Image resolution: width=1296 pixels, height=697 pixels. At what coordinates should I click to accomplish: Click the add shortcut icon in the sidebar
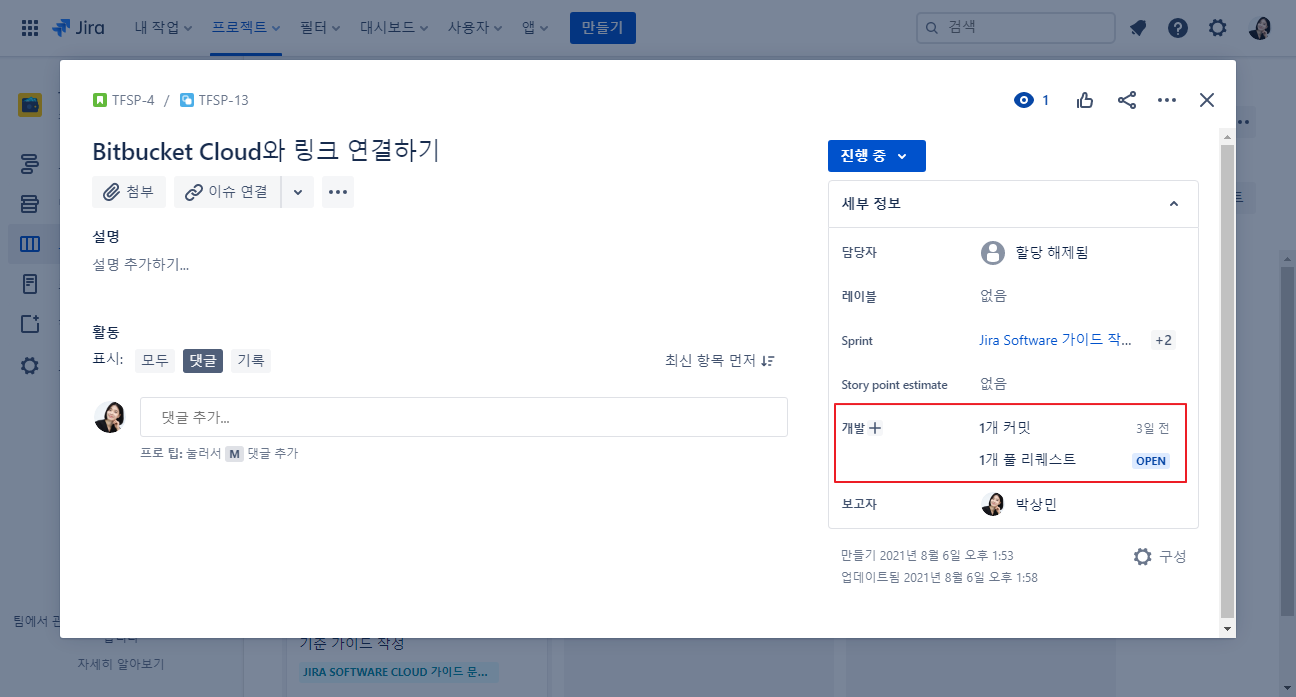click(x=30, y=324)
